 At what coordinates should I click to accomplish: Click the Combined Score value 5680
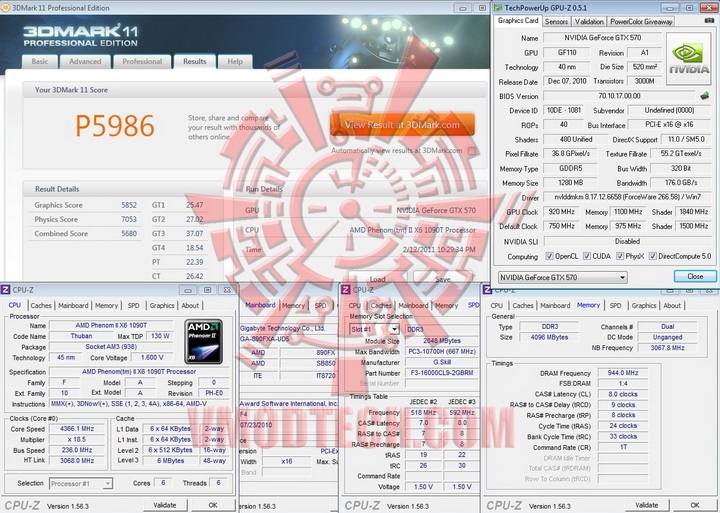point(129,234)
